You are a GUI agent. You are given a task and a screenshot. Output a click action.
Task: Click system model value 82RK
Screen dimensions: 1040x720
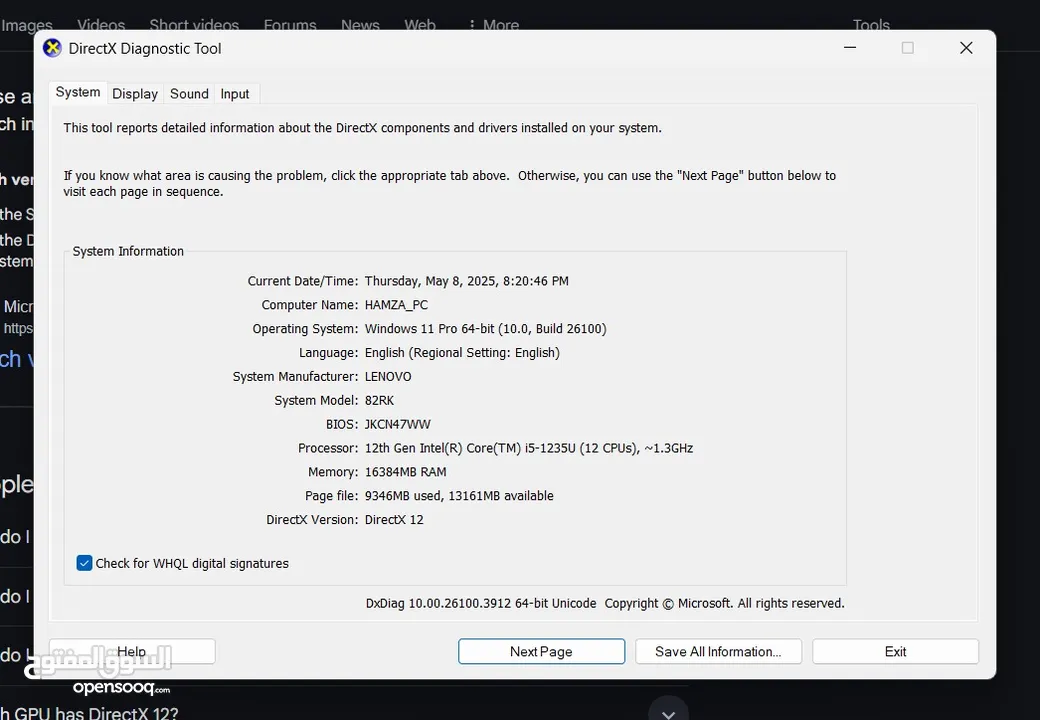coord(379,400)
